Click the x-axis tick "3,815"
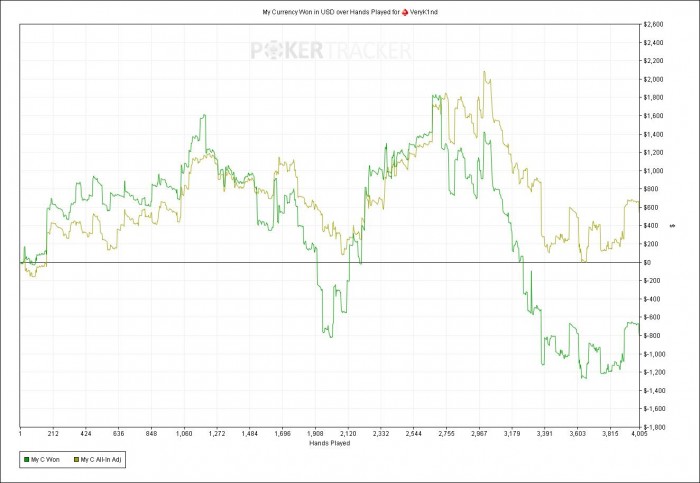Screen dimensions: 700x483 tap(610, 433)
